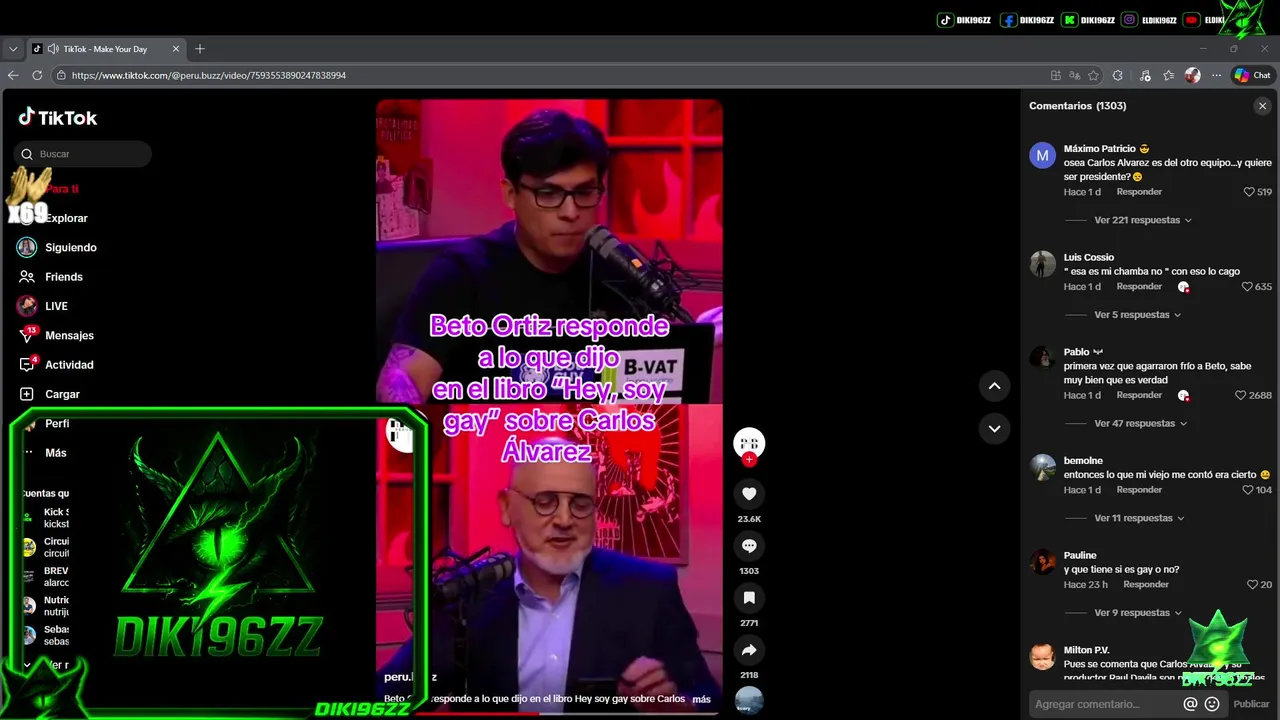Insert a mention with the @ icon
Viewport: 1280px width, 720px height.
click(x=1190, y=704)
